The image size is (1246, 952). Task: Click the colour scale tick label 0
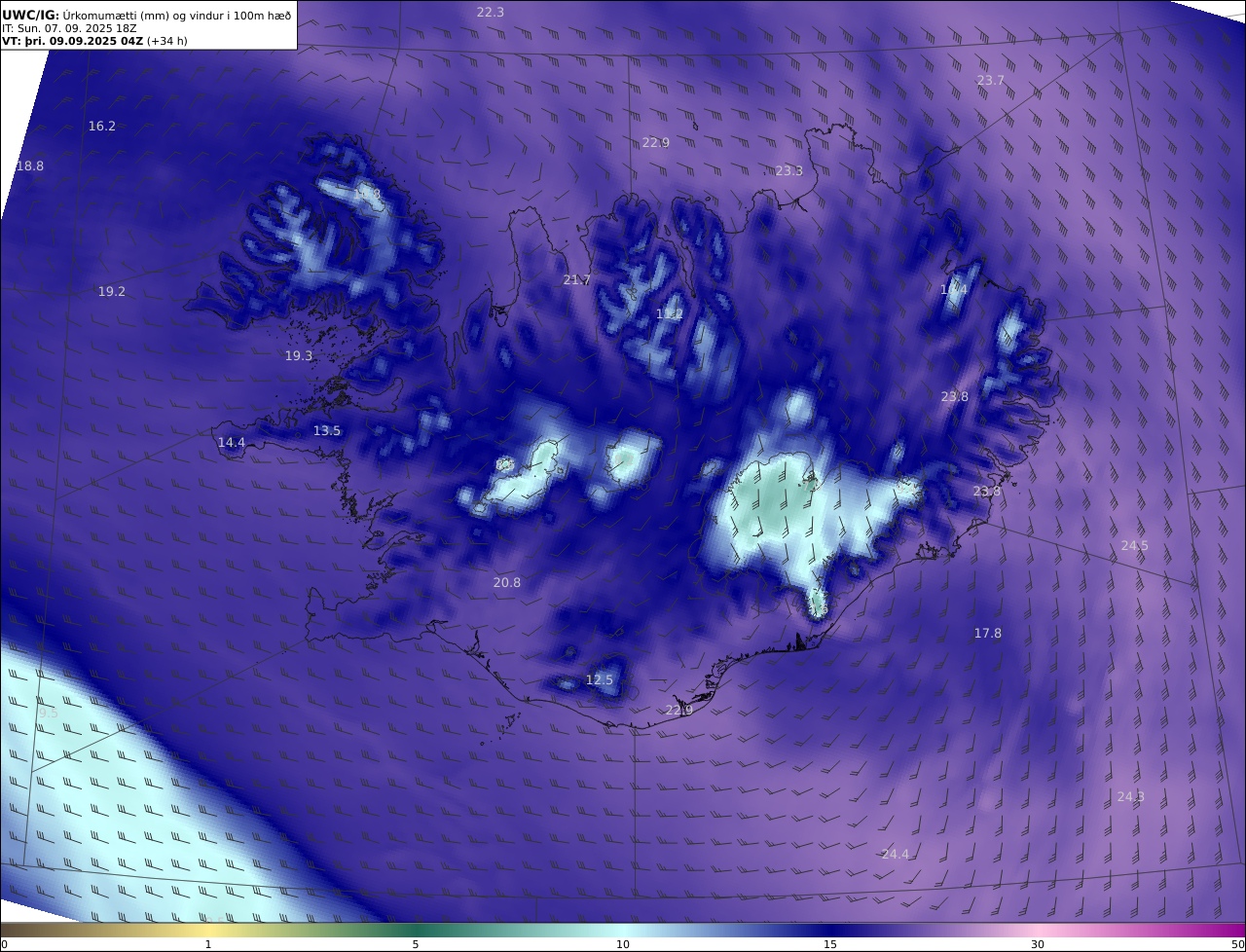tap(5, 944)
